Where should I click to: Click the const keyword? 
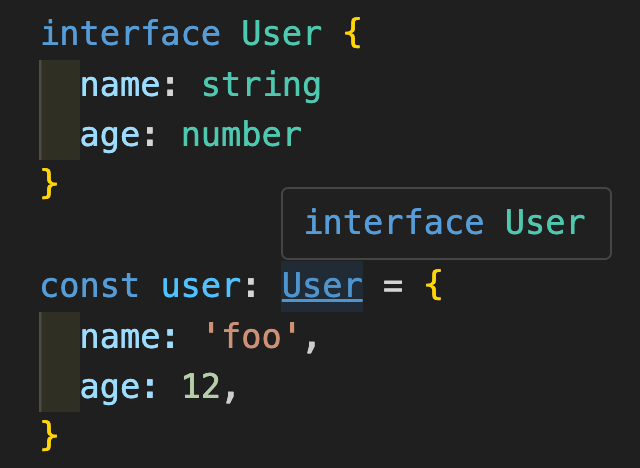(x=90, y=287)
